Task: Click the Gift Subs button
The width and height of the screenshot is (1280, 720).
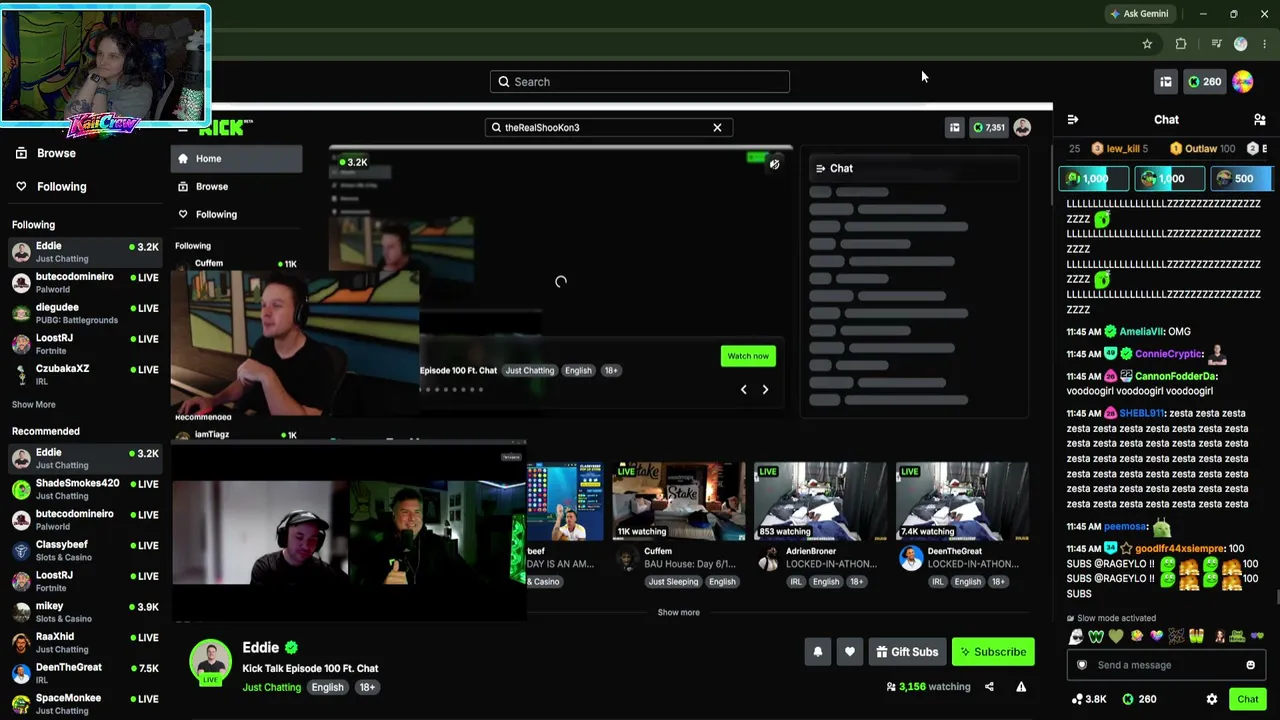Action: pos(907,652)
